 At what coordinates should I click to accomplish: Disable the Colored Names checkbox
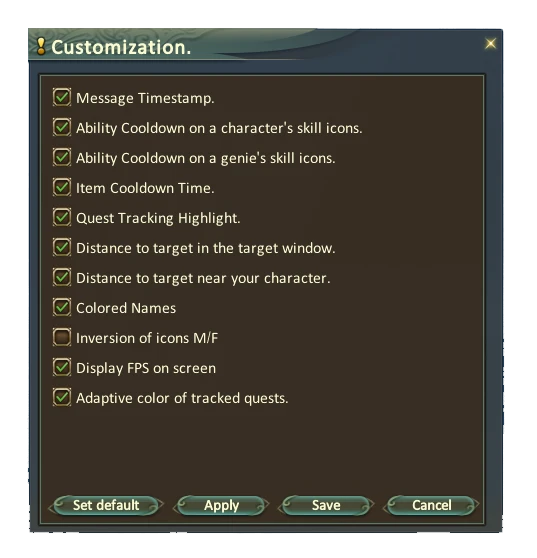pos(62,307)
